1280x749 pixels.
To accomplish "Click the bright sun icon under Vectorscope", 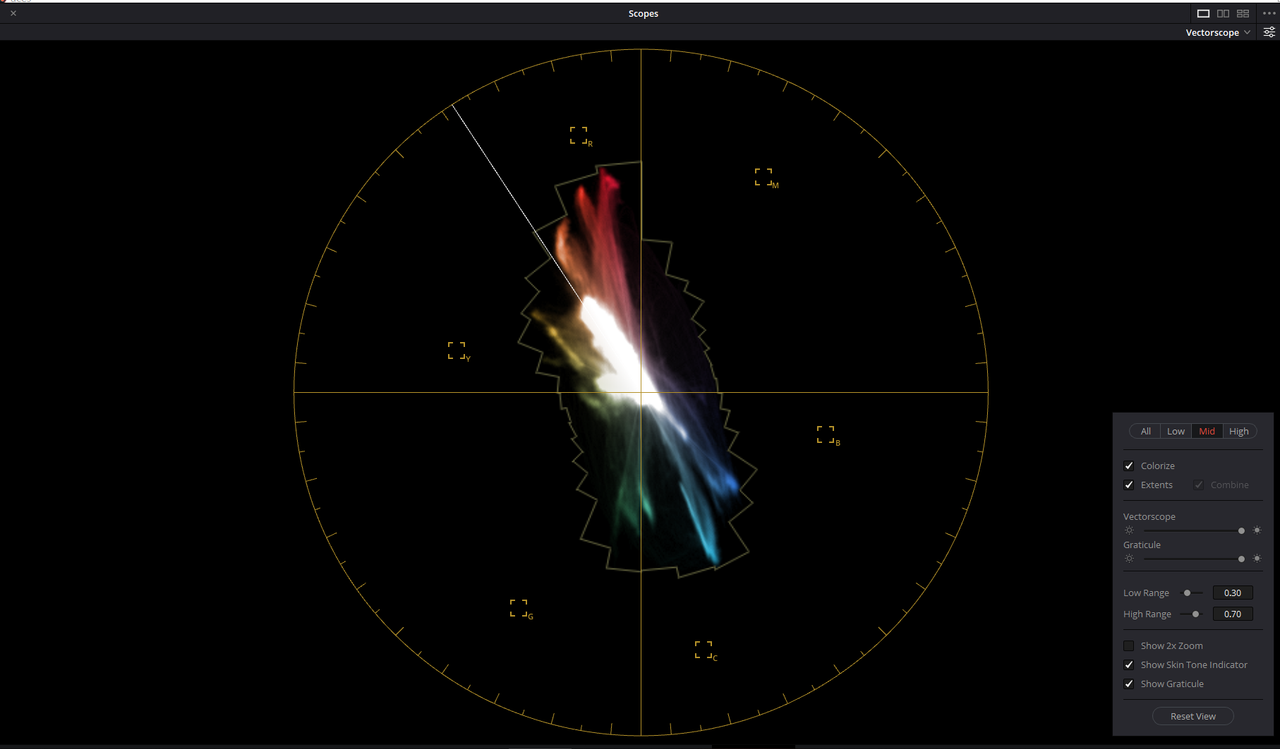I will 1257,531.
